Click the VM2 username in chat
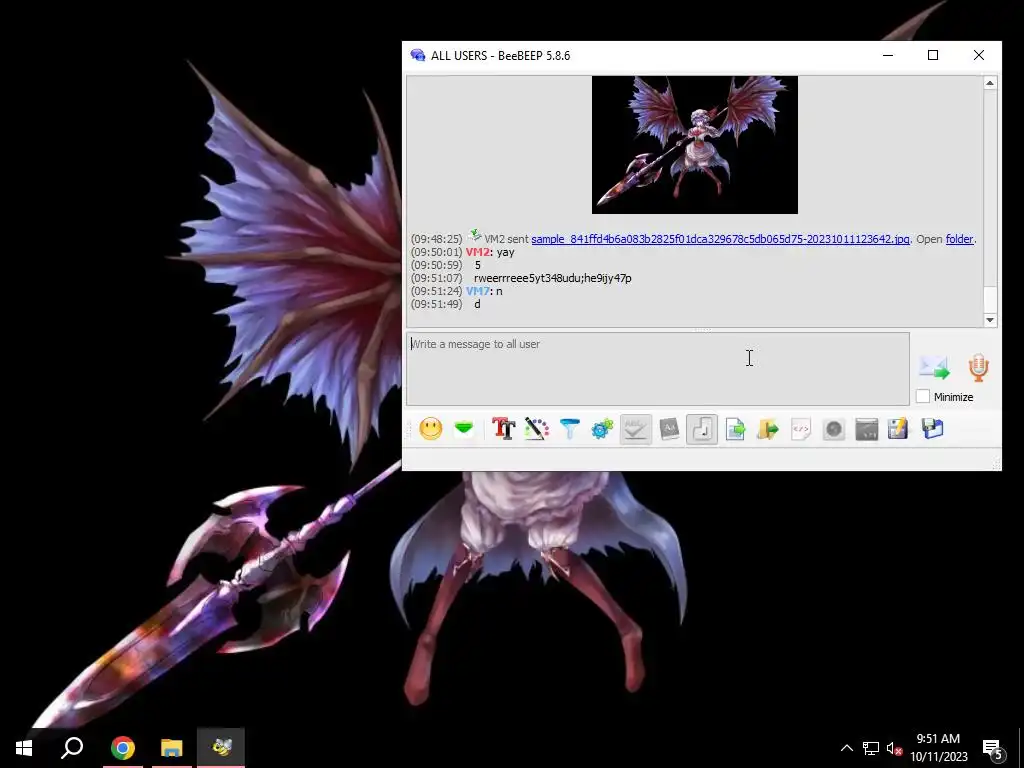This screenshot has height=768, width=1024. point(477,252)
